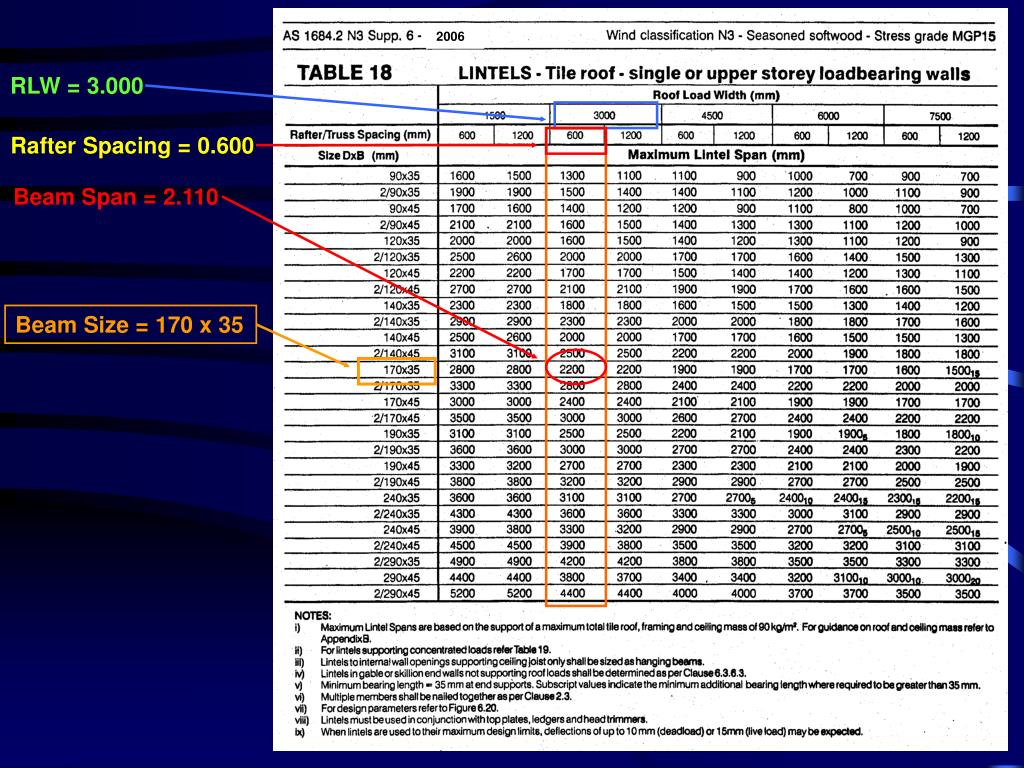
Task: Click the "120x35" size row label
Action: pyautogui.click(x=402, y=240)
